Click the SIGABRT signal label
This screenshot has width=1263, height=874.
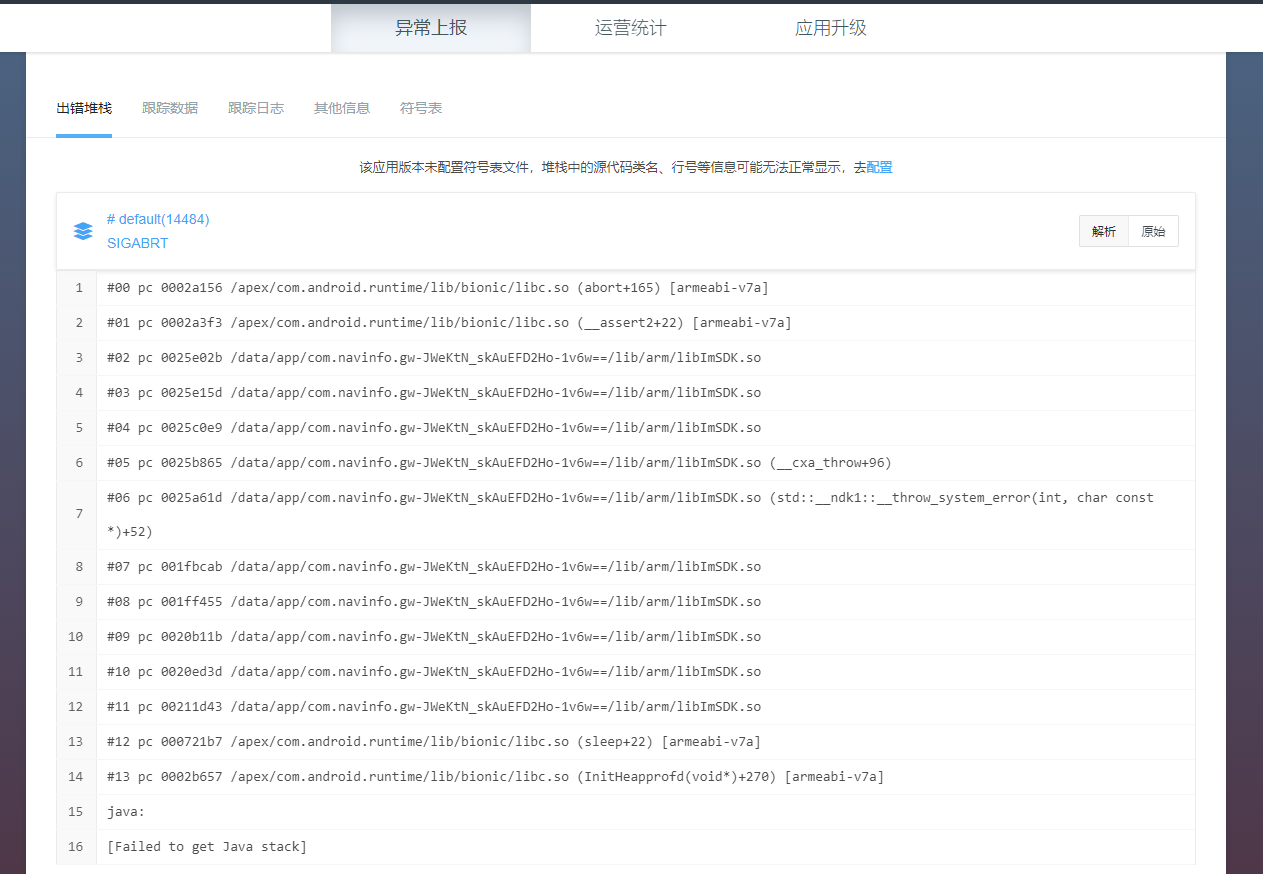point(137,243)
